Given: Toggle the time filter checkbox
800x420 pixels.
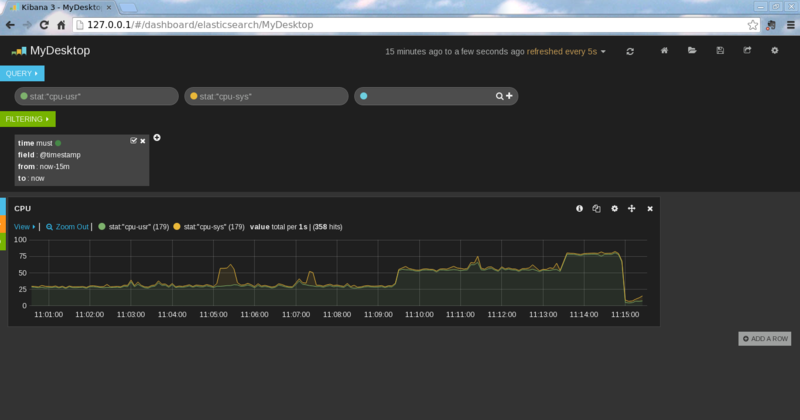Looking at the screenshot, I should (x=134, y=141).
